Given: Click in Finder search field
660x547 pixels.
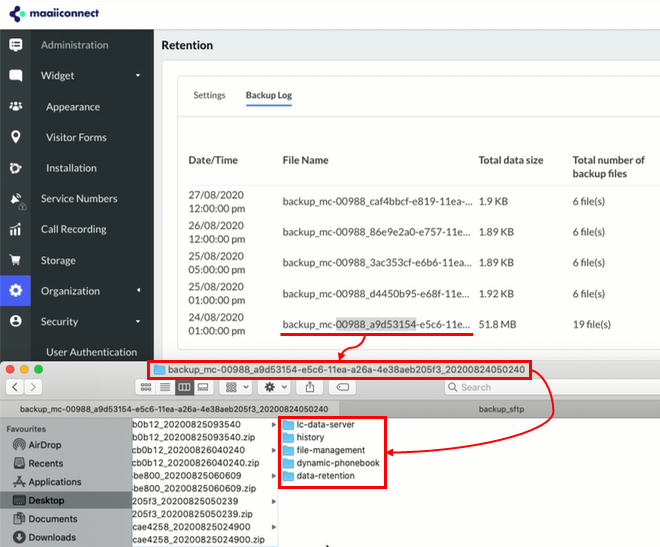Looking at the screenshot, I should pos(551,387).
